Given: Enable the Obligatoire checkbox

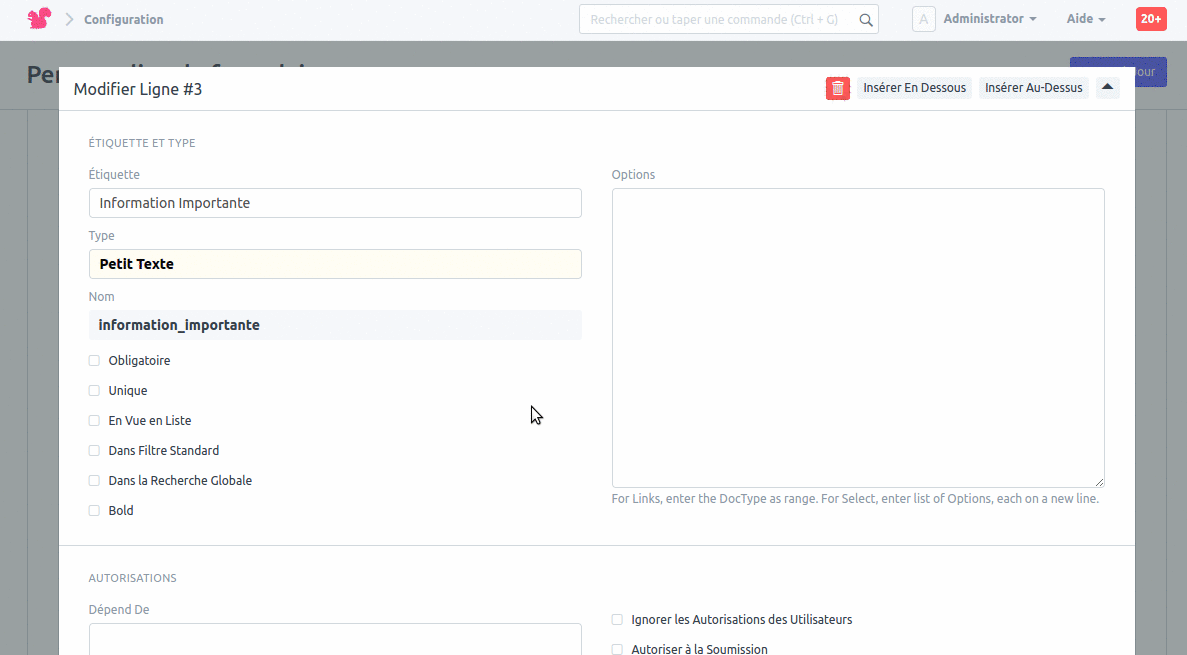Looking at the screenshot, I should (x=94, y=361).
